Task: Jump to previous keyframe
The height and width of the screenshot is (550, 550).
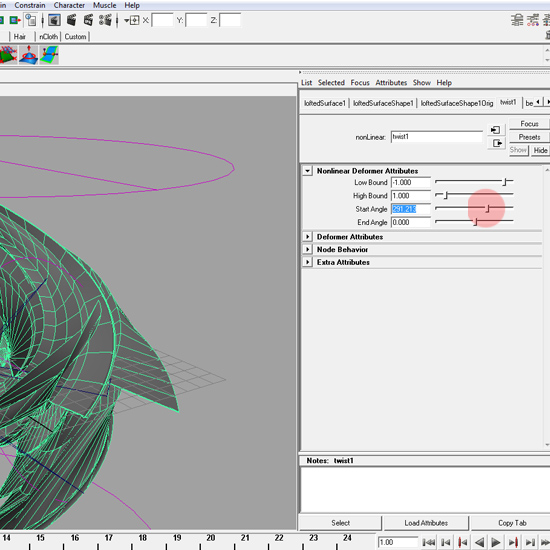Action: pyautogui.click(x=463, y=542)
